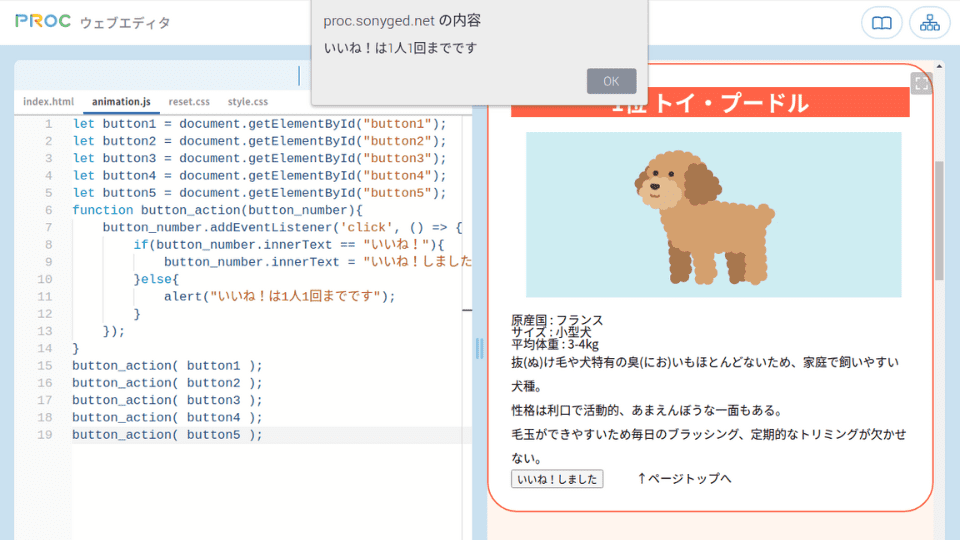
Task: Click the PROC logo
Action: 43,21
